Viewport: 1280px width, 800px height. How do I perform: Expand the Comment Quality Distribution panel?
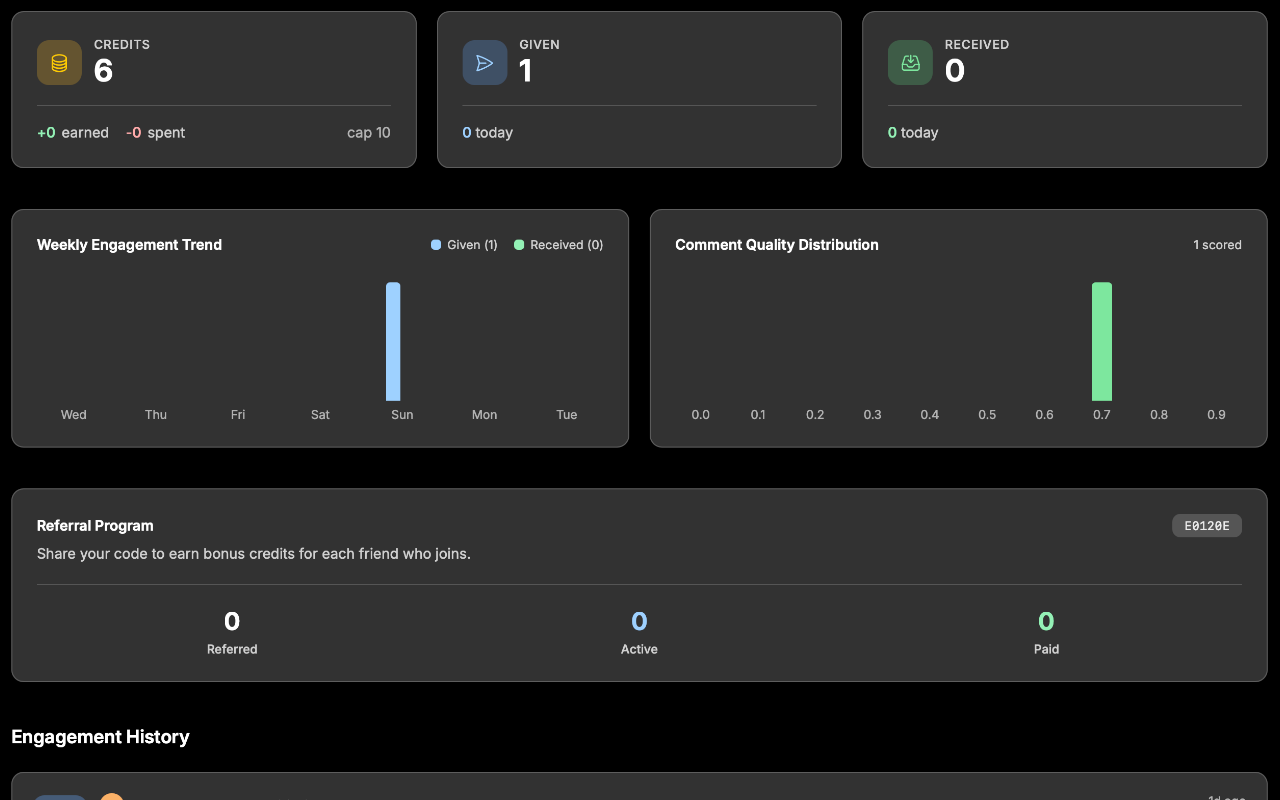click(x=777, y=244)
